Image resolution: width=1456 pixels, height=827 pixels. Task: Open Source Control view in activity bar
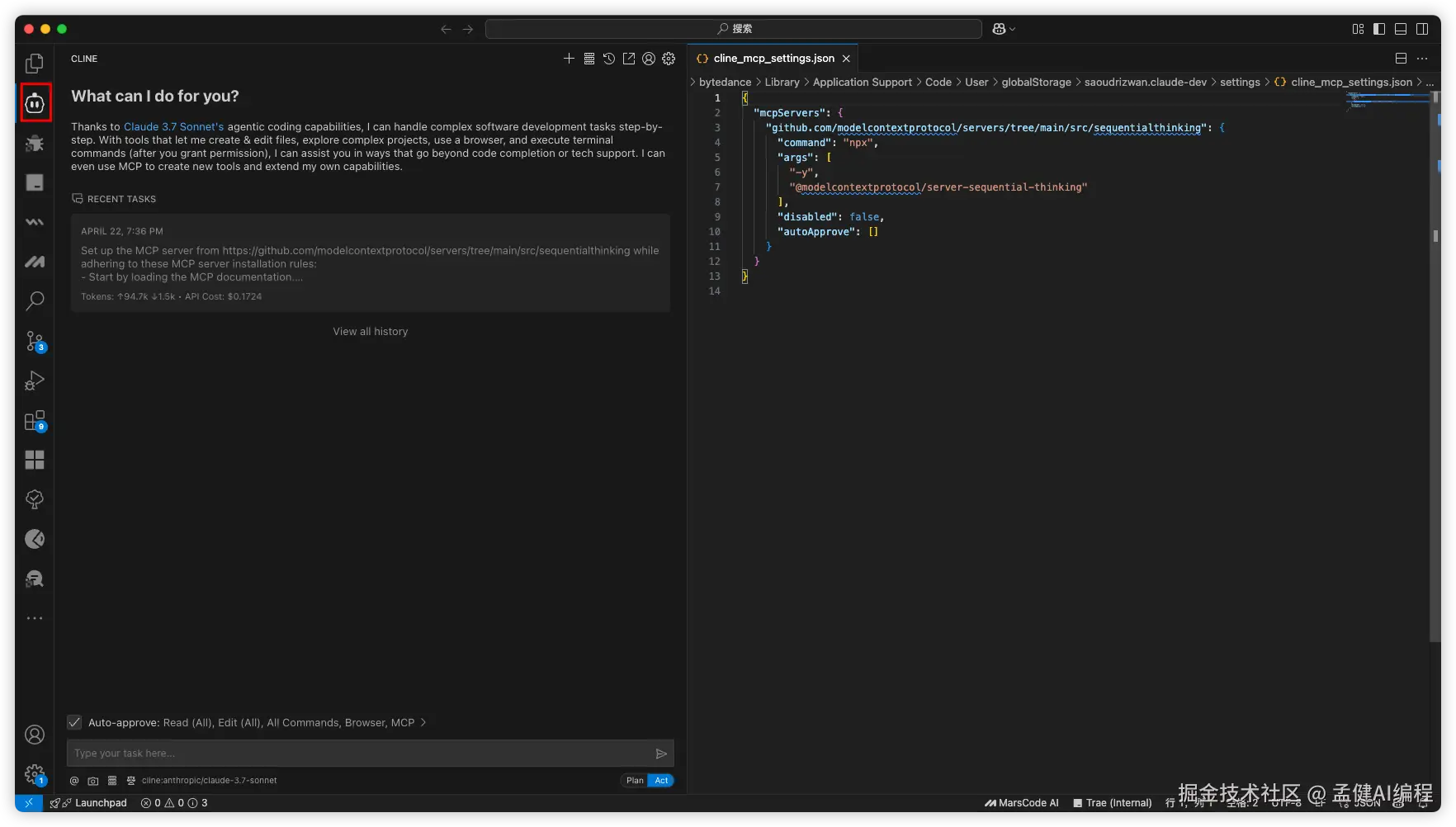pos(35,341)
